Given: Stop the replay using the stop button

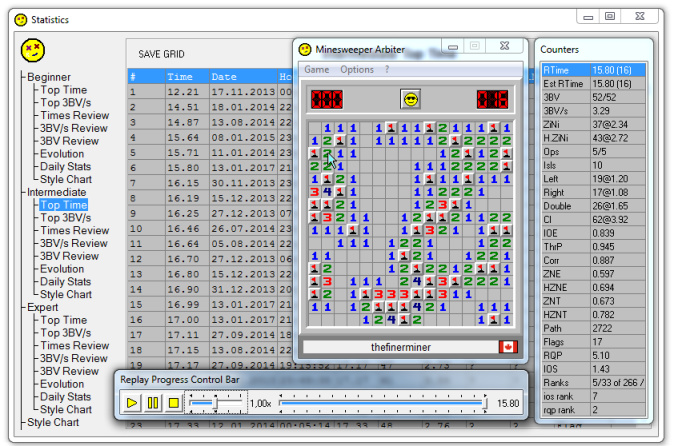Looking at the screenshot, I should (174, 403).
